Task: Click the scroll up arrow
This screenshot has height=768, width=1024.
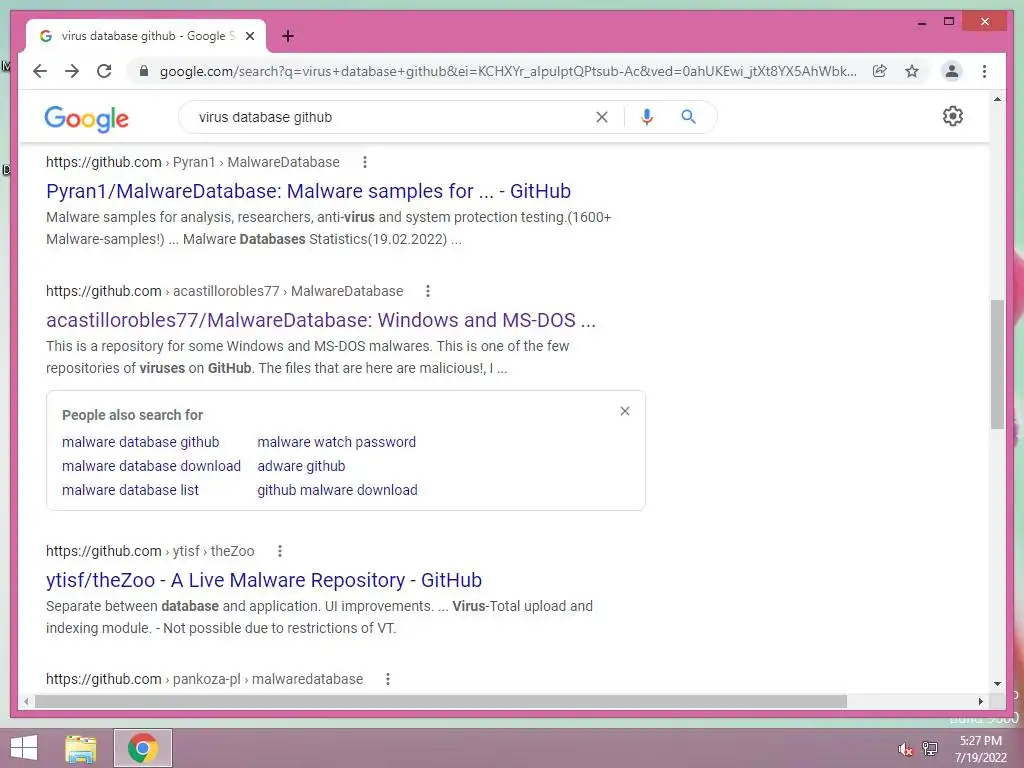Action: point(997,99)
